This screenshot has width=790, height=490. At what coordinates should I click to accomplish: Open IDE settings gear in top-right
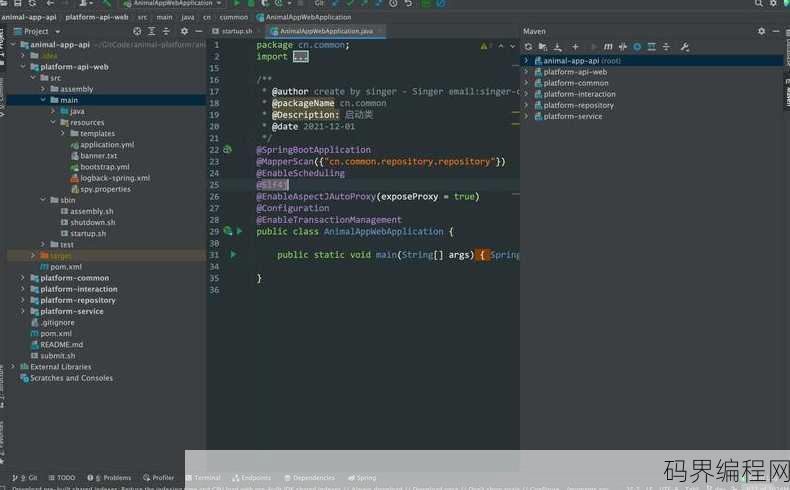773,3
